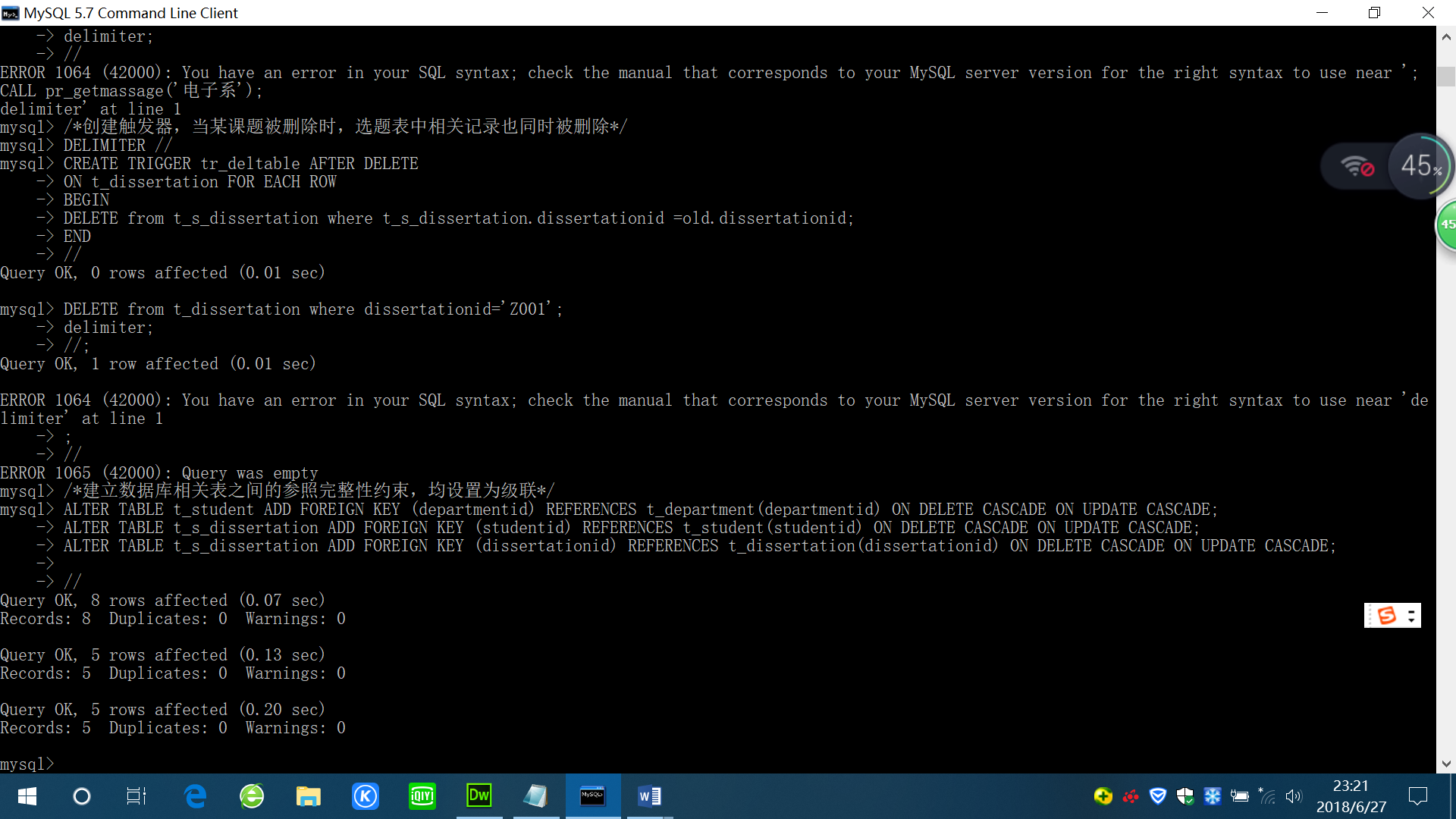Open the Action Center notifications icon
Screen dimensions: 1456x819
(1417, 796)
